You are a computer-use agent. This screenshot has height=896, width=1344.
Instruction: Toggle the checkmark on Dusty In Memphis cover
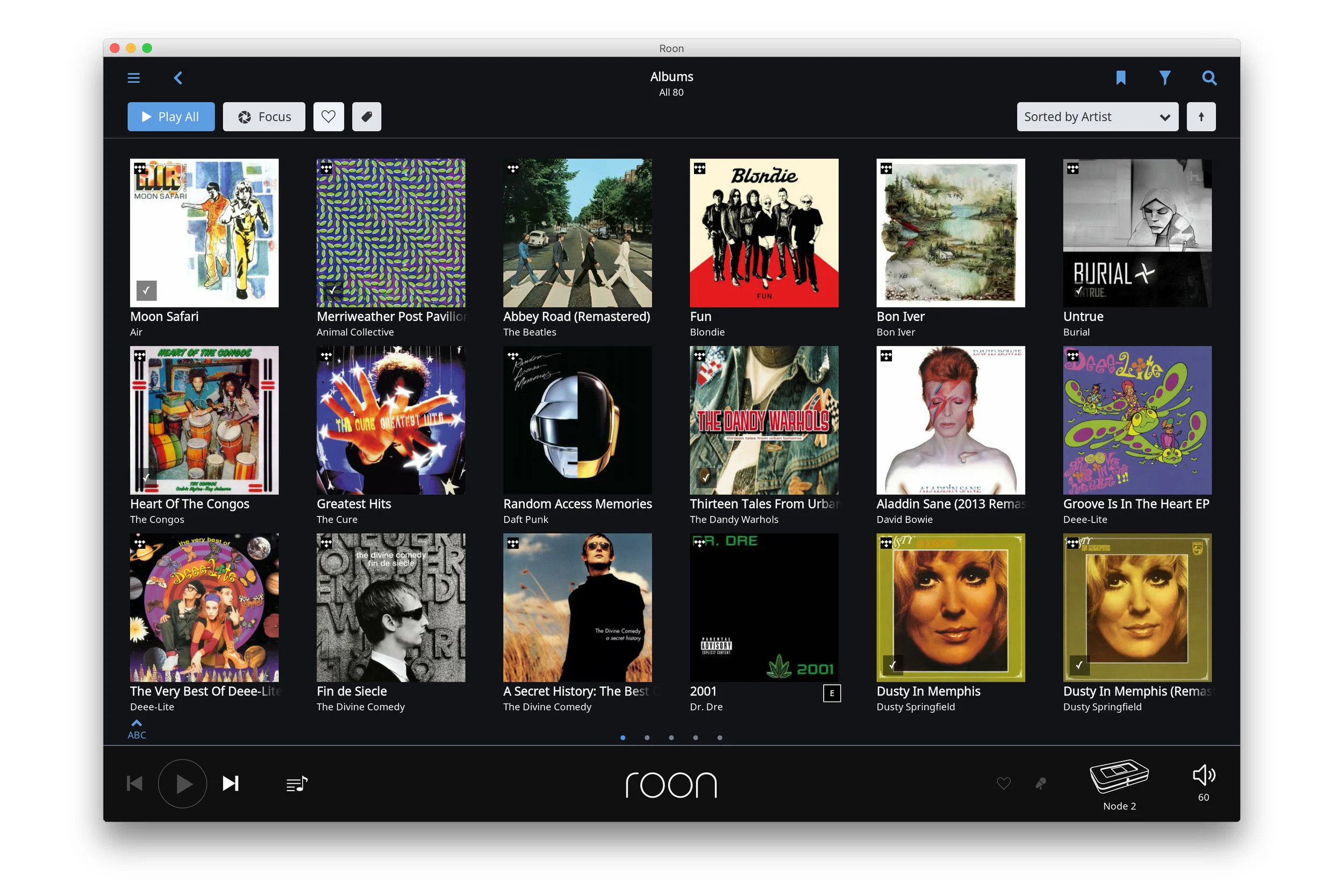tap(893, 665)
